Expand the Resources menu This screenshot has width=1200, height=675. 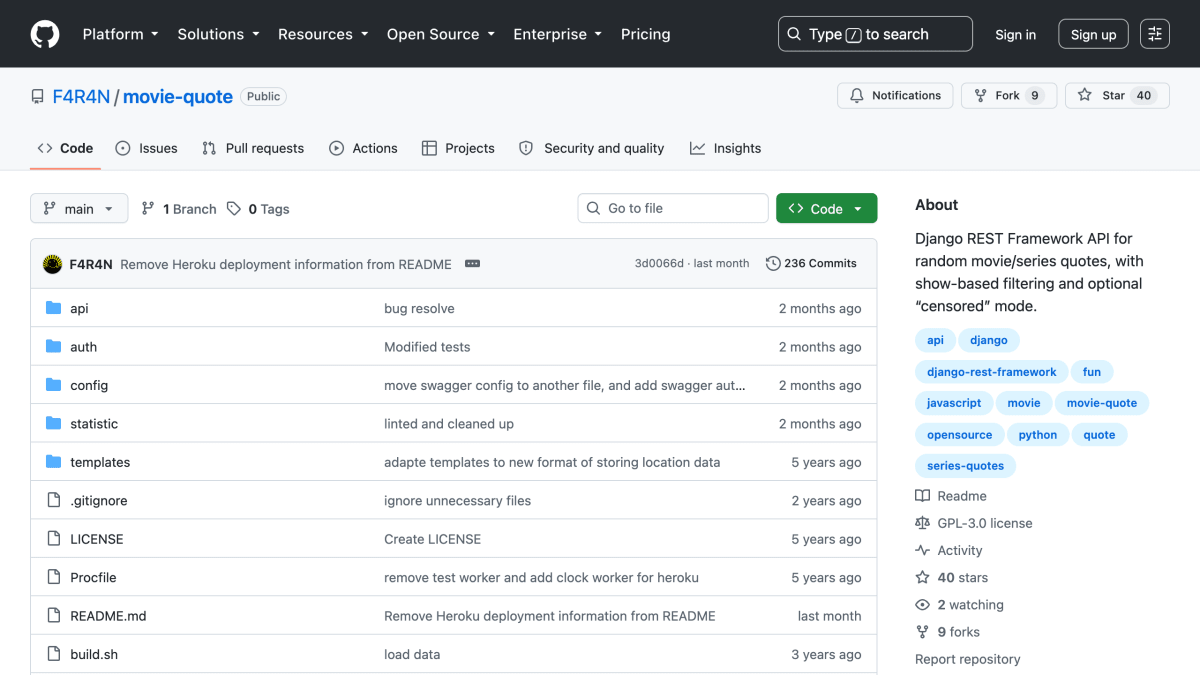[x=323, y=34]
